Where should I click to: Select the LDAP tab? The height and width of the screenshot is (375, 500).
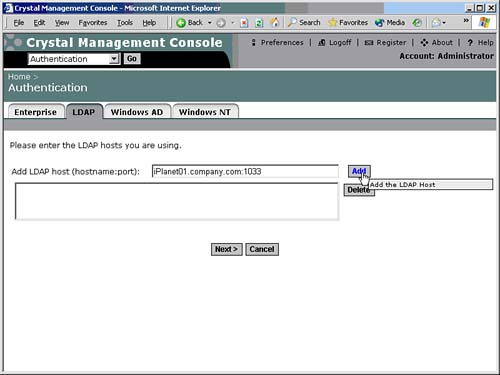[84, 112]
